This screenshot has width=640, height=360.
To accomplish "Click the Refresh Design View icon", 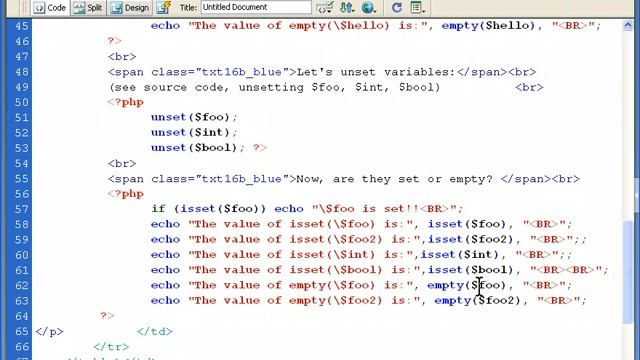I will click(396, 7).
